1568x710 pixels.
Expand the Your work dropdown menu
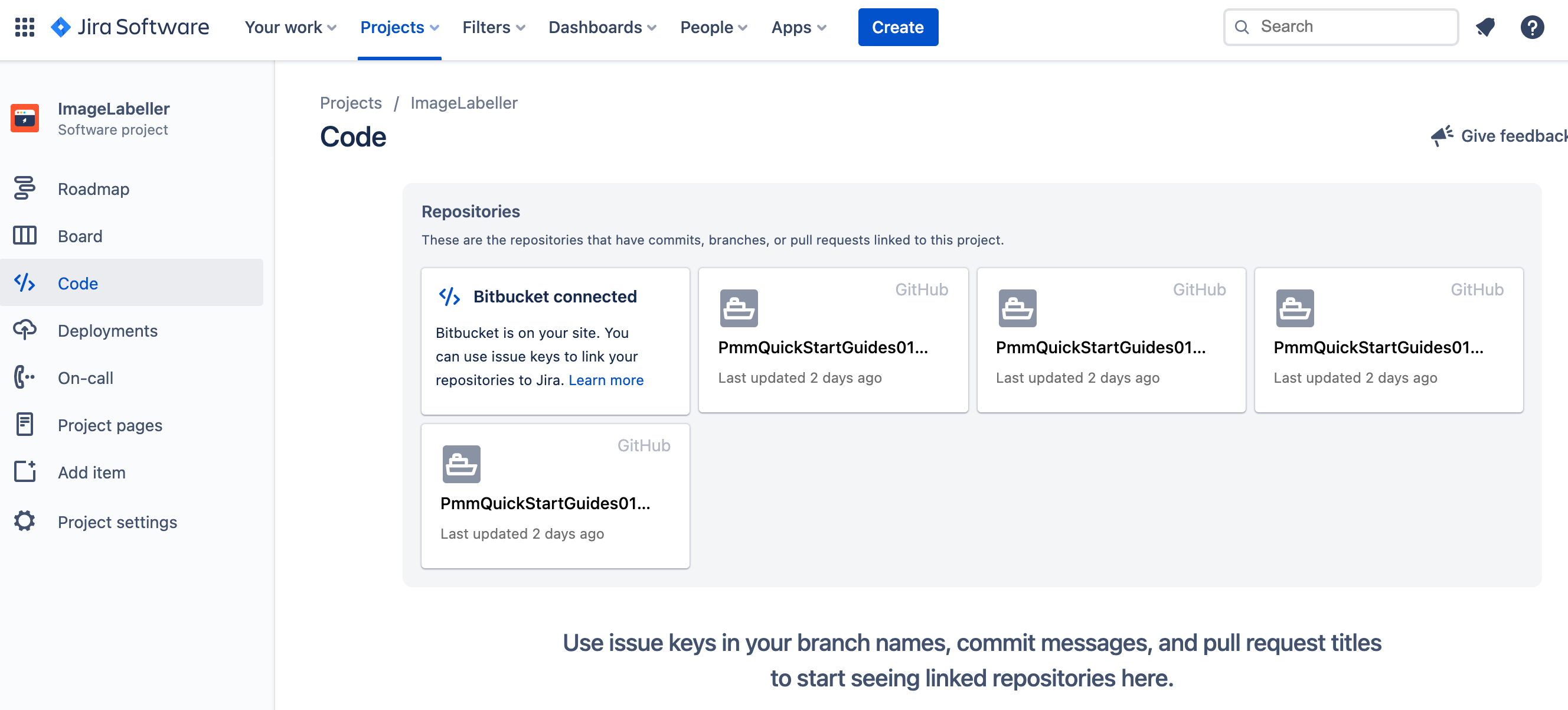click(x=289, y=27)
